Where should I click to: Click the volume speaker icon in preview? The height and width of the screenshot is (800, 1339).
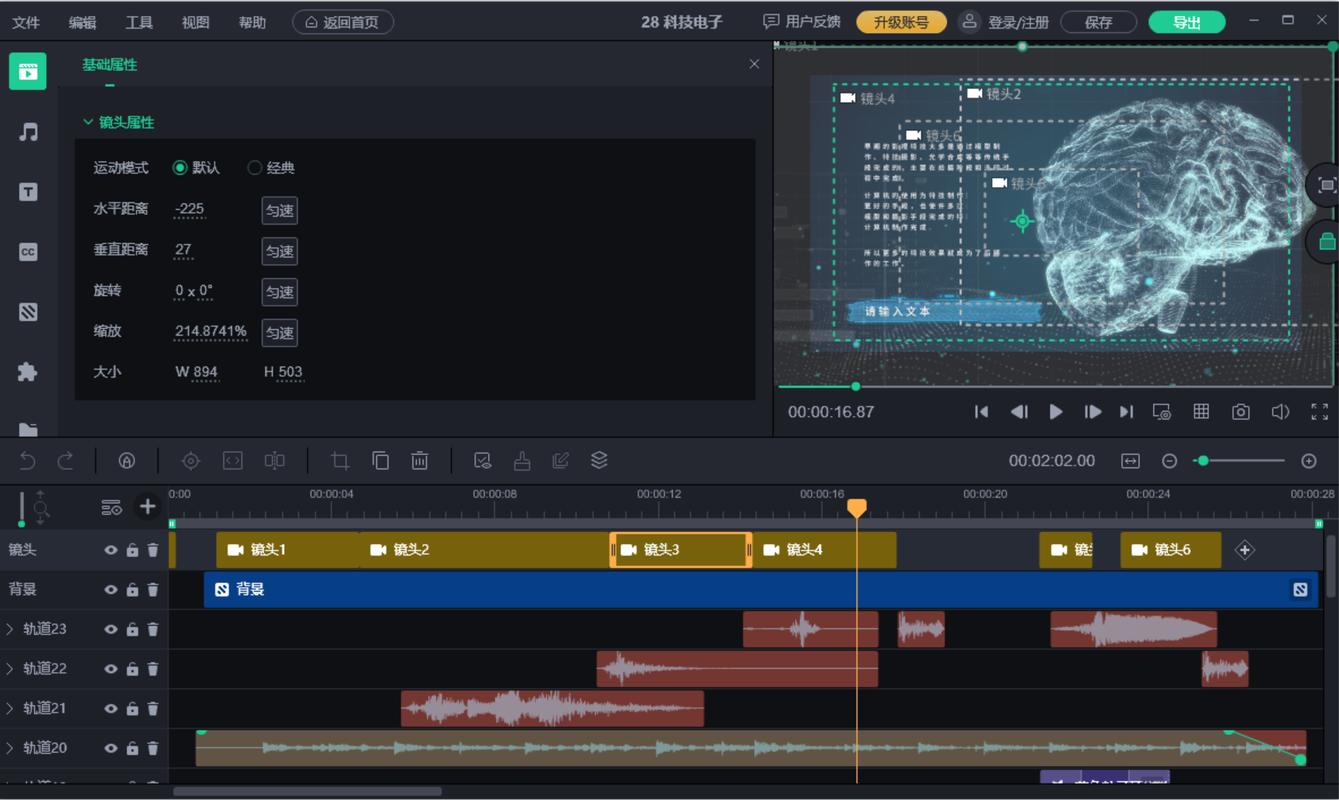click(x=1280, y=412)
